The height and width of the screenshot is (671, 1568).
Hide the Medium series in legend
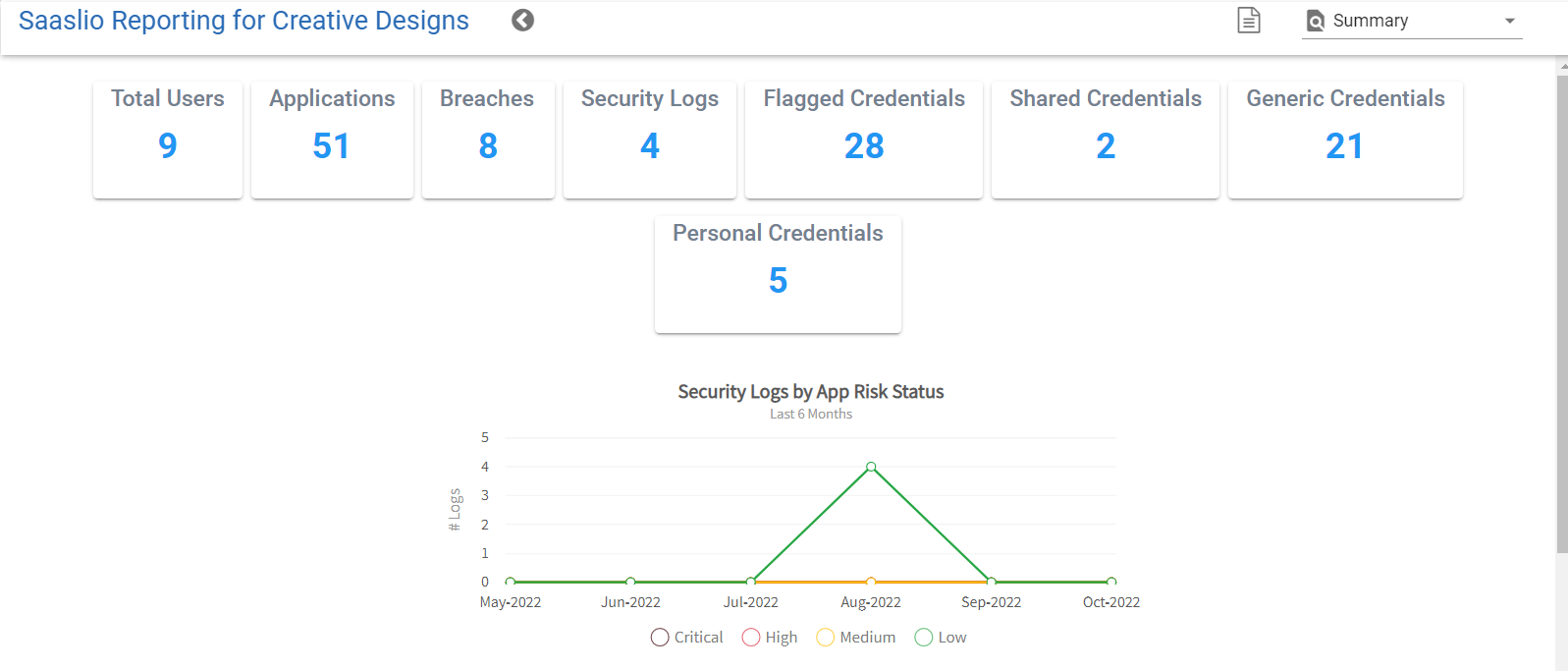pos(856,638)
